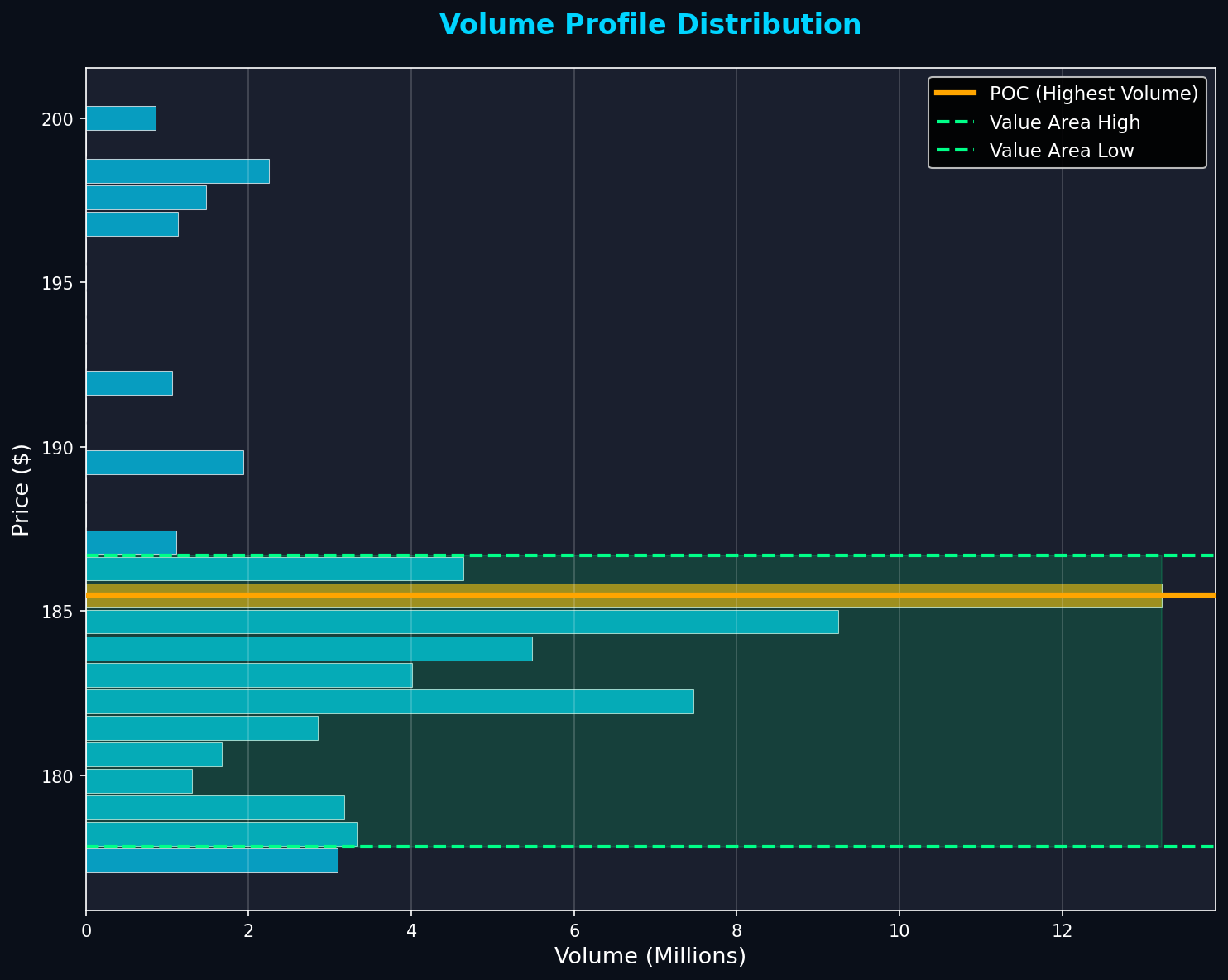The height and width of the screenshot is (980, 1228).
Task: Select the highest volume bar near price 185.5
Action: [x=579, y=594]
